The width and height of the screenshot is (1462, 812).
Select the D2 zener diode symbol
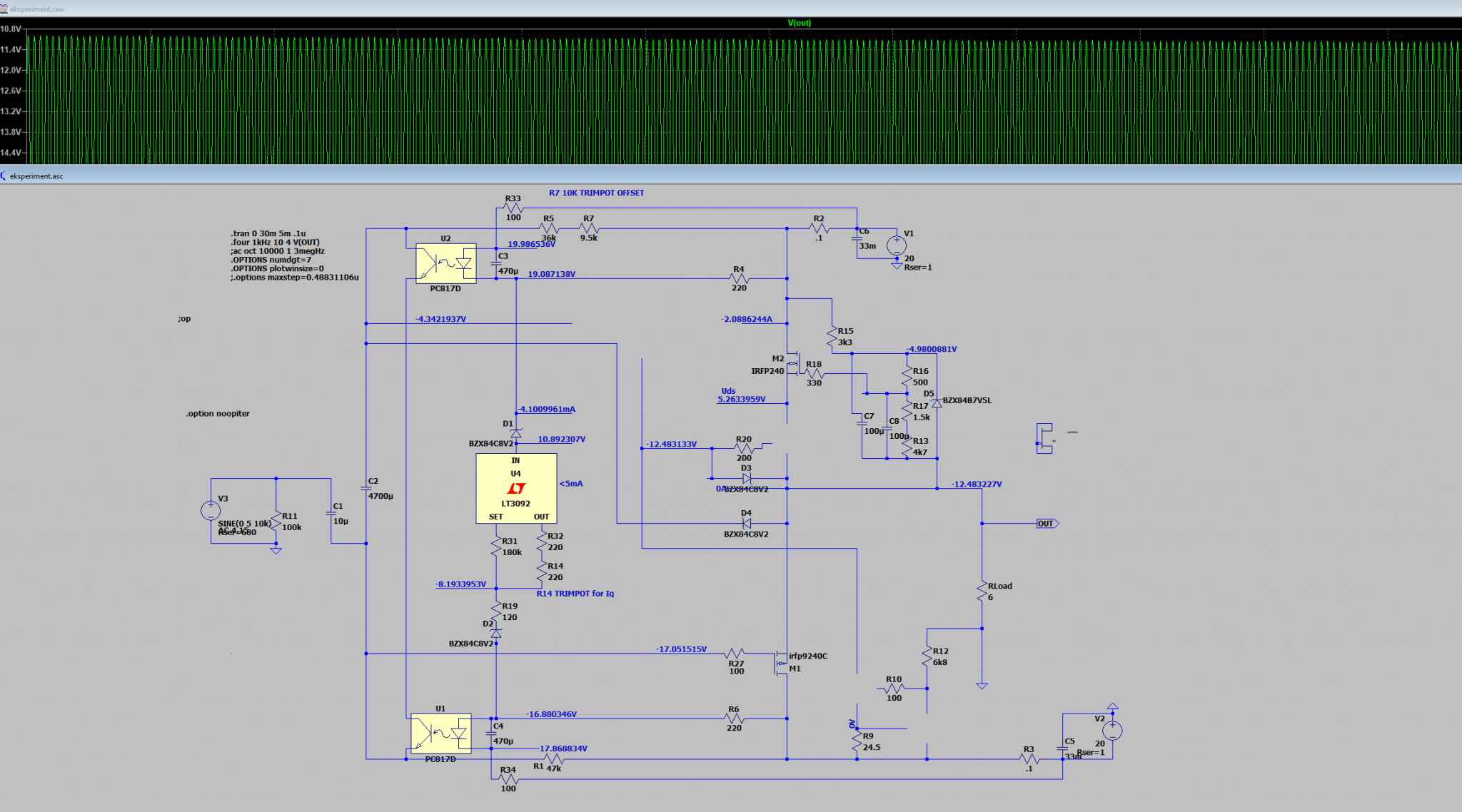point(496,633)
